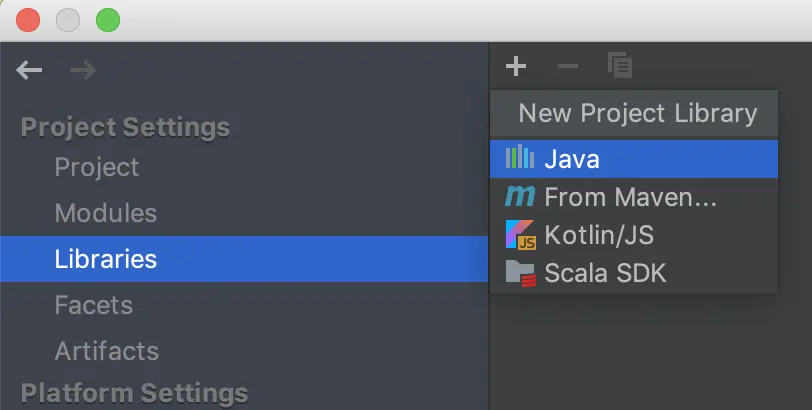The width and height of the screenshot is (812, 410).
Task: Click the Project Settings section header
Action: click(125, 127)
